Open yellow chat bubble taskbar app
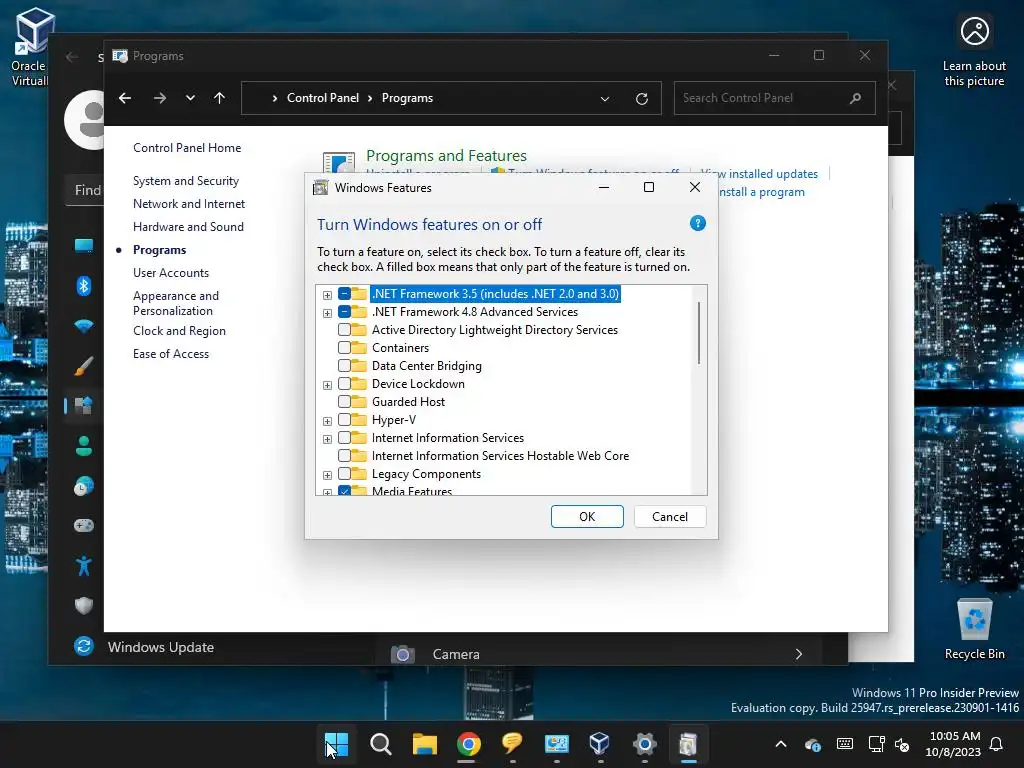Image resolution: width=1024 pixels, height=768 pixels. tap(512, 743)
